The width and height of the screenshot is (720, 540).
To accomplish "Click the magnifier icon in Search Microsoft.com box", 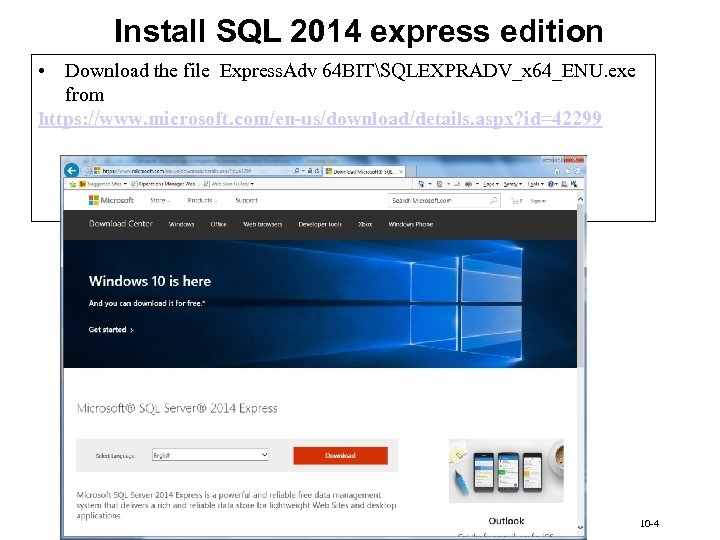I will [493, 200].
